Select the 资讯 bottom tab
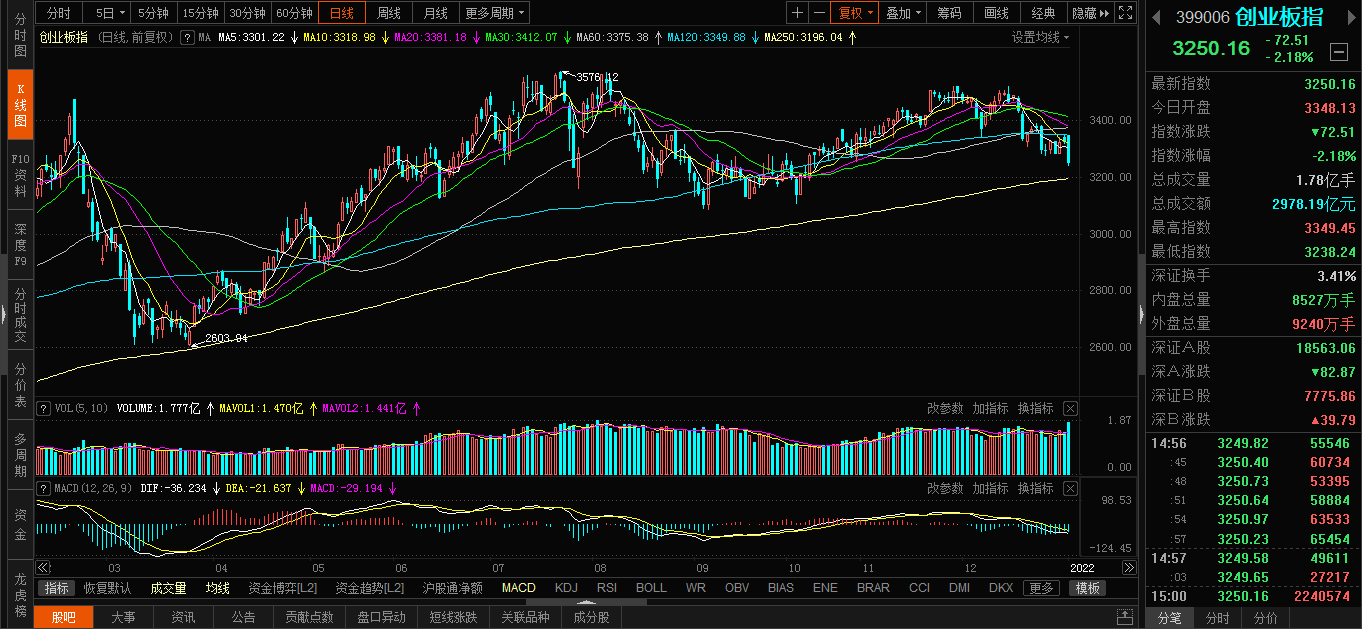Screen dimensions: 1362x629 point(183,617)
